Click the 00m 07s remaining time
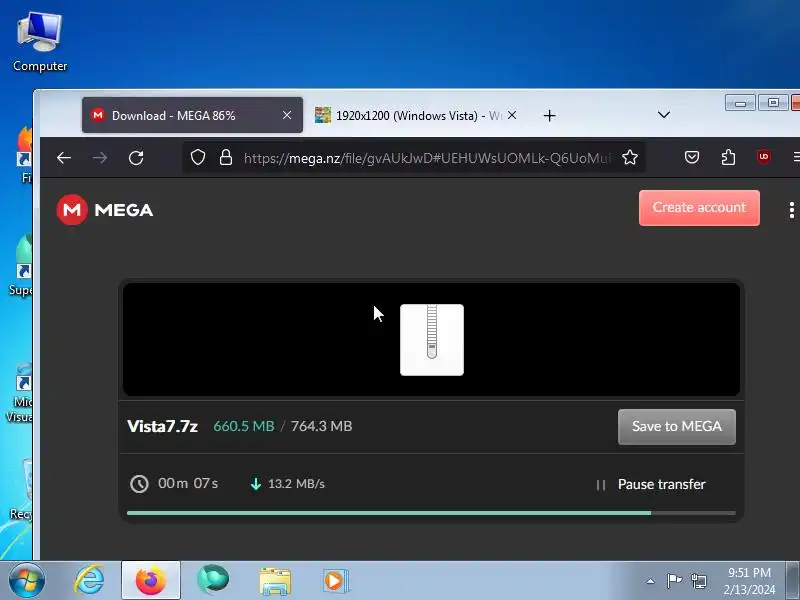The image size is (800, 600). (188, 483)
